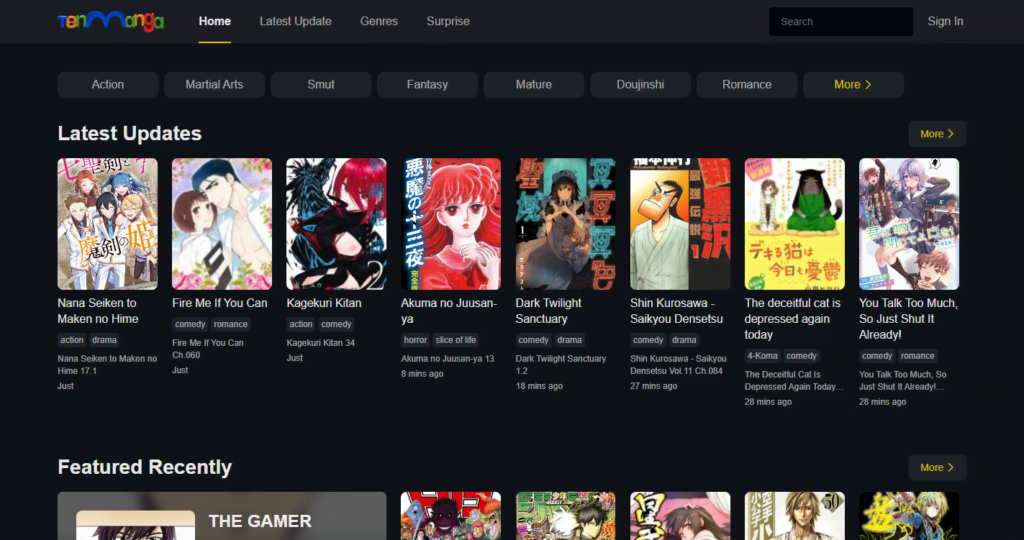Choose the Smut genre chip

coord(321,85)
